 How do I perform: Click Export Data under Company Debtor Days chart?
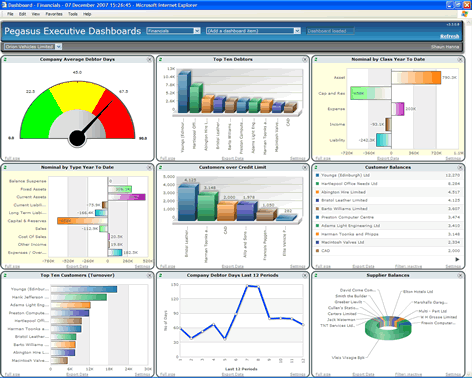(233, 374)
